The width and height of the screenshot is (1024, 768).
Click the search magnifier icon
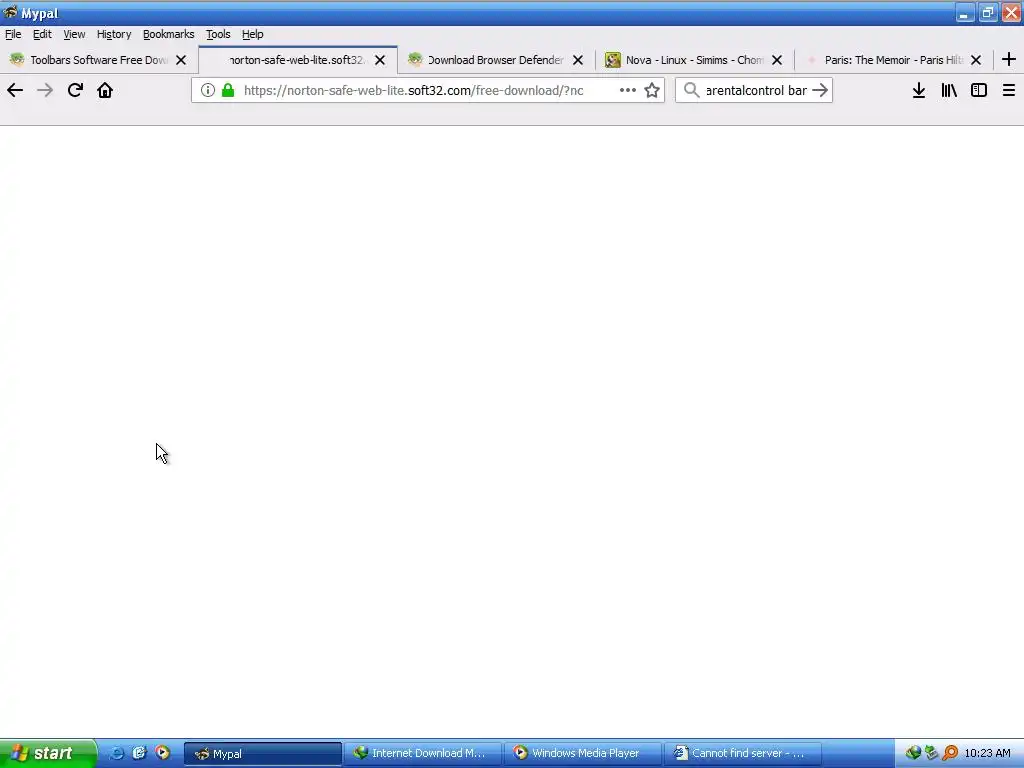[692, 90]
